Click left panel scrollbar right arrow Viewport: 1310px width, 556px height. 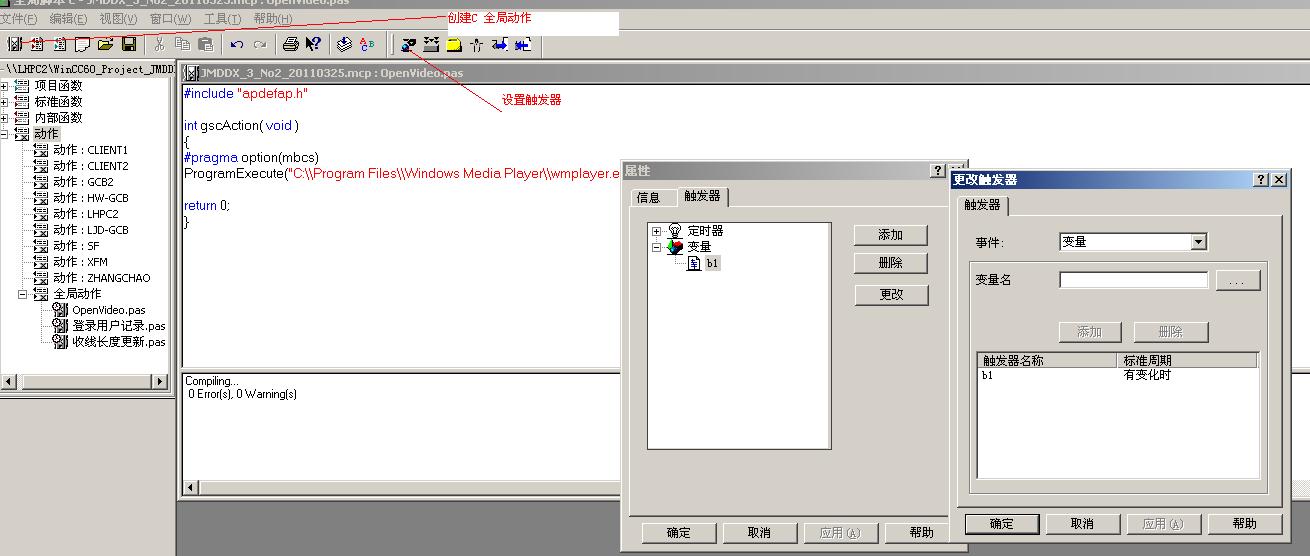tap(159, 382)
